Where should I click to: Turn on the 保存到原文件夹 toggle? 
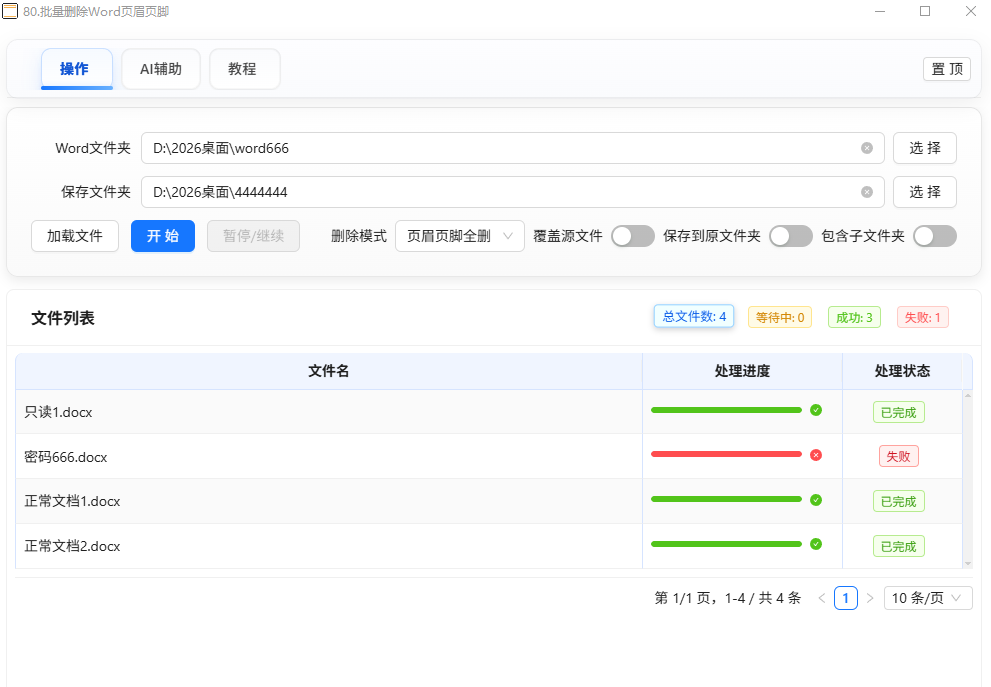(790, 236)
